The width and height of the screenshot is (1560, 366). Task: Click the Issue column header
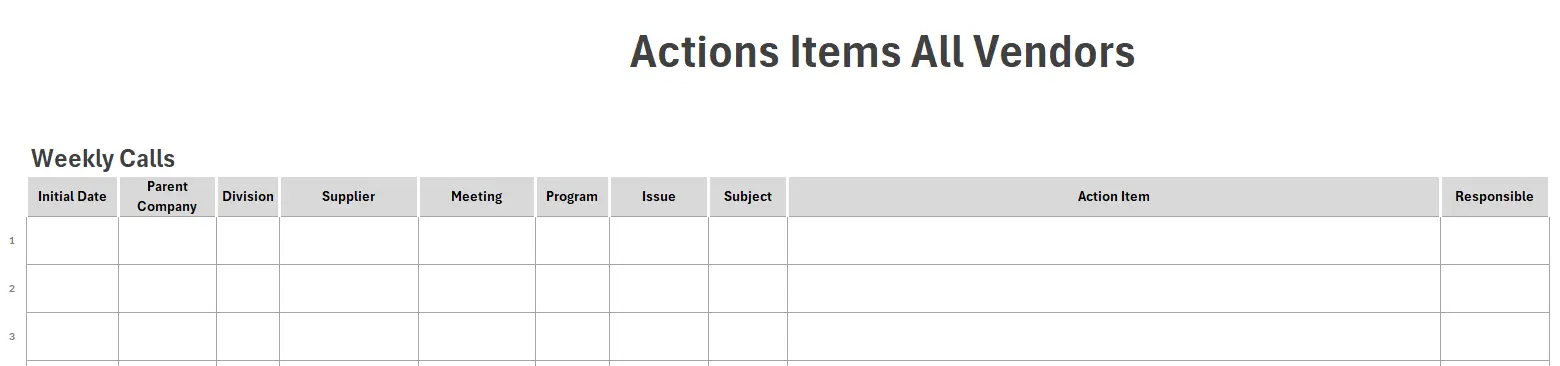658,197
